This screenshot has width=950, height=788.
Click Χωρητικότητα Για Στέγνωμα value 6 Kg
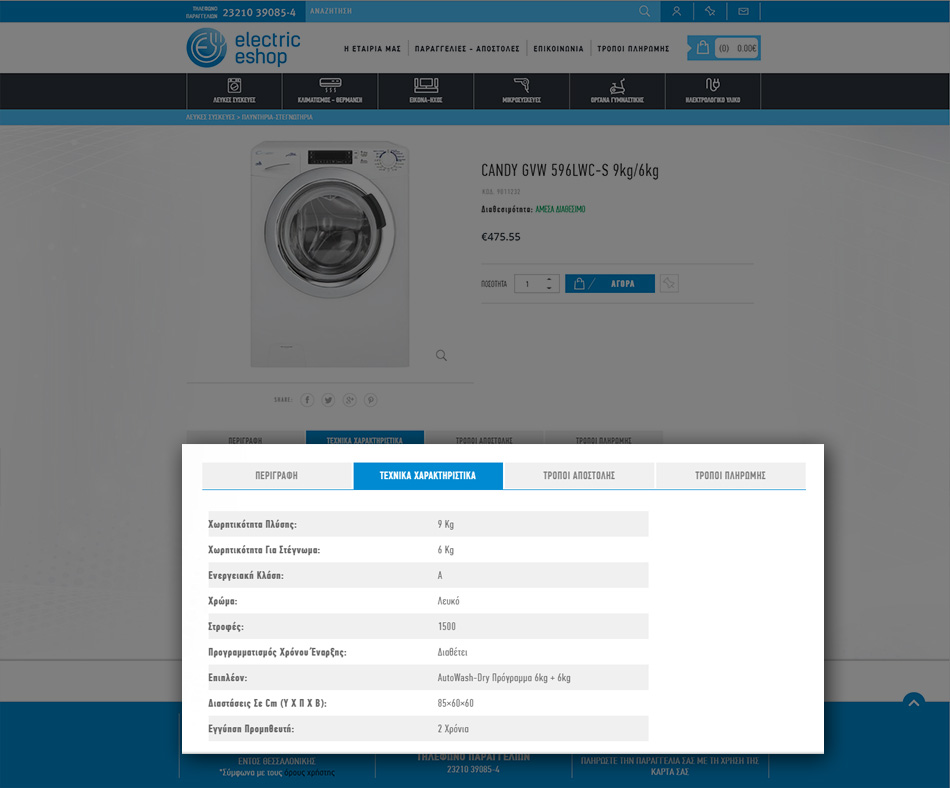pos(445,550)
